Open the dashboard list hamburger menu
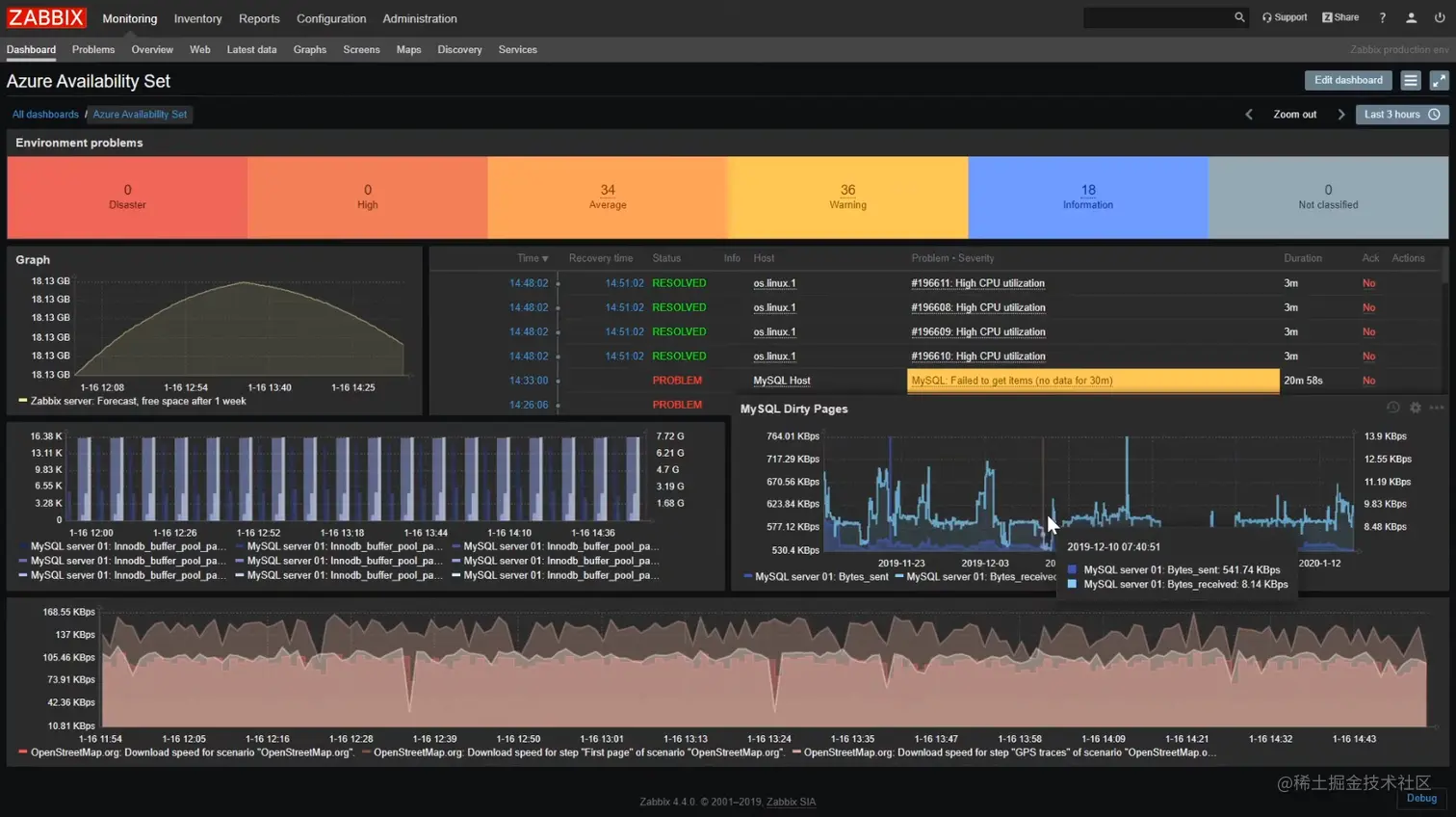 point(1410,80)
